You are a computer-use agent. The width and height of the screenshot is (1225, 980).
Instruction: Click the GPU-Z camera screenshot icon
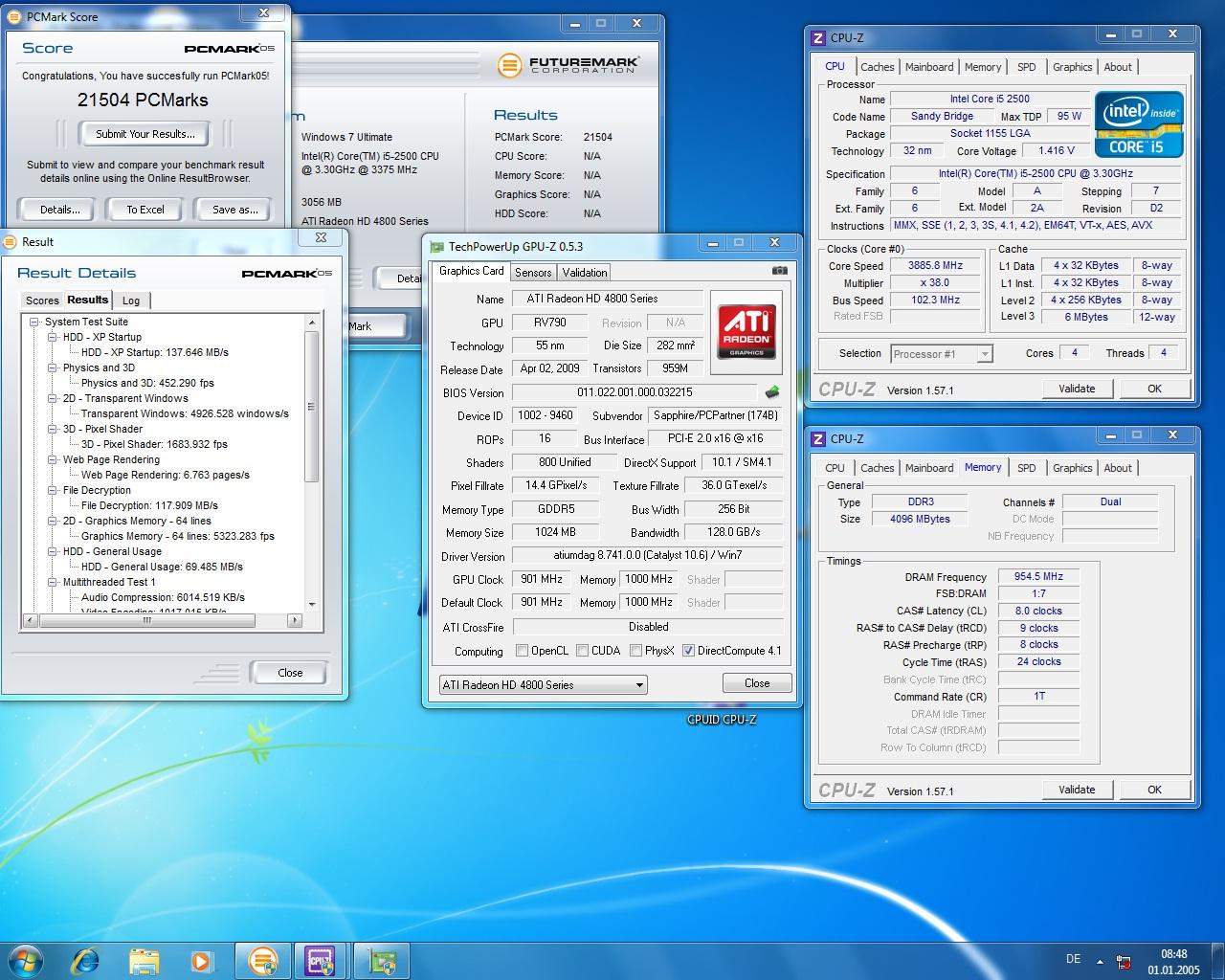coord(780,271)
